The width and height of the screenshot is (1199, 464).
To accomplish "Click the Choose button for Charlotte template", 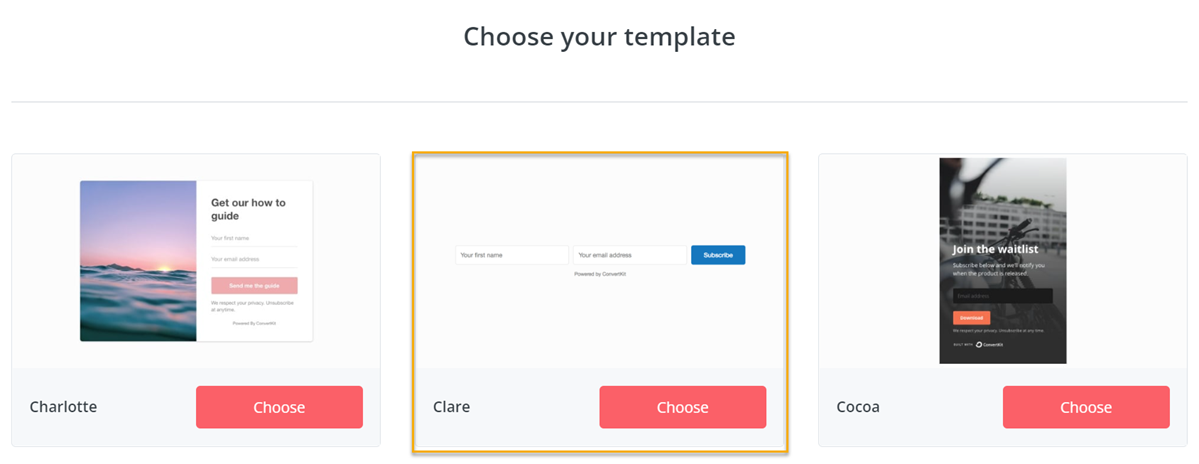I will [x=279, y=407].
